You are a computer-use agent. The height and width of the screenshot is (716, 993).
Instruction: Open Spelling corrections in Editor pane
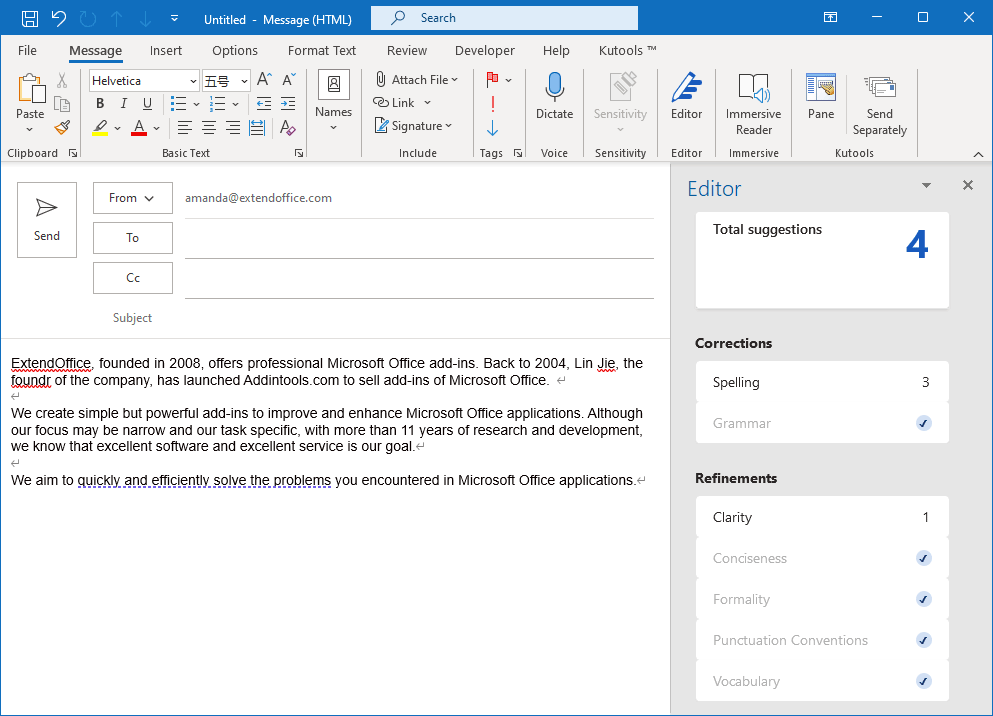822,382
